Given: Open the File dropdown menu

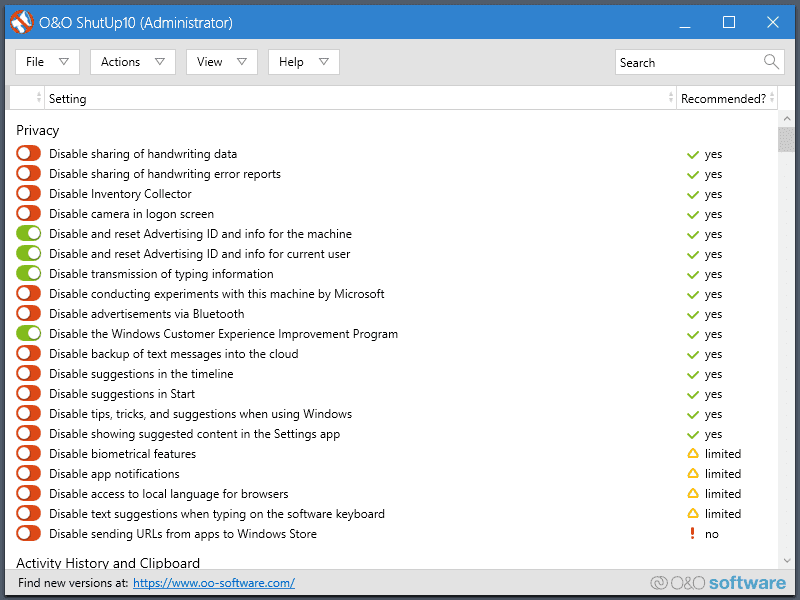Looking at the screenshot, I should [x=47, y=62].
